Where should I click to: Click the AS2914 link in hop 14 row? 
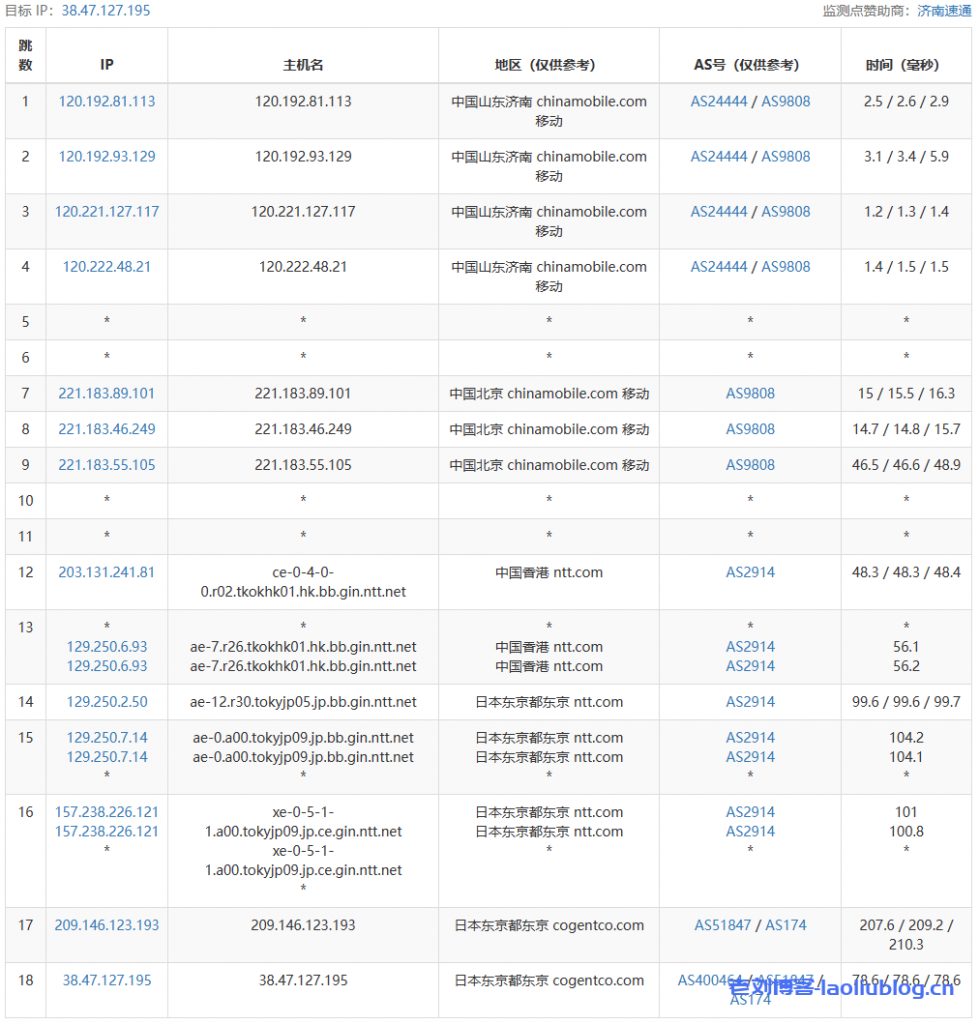point(750,702)
